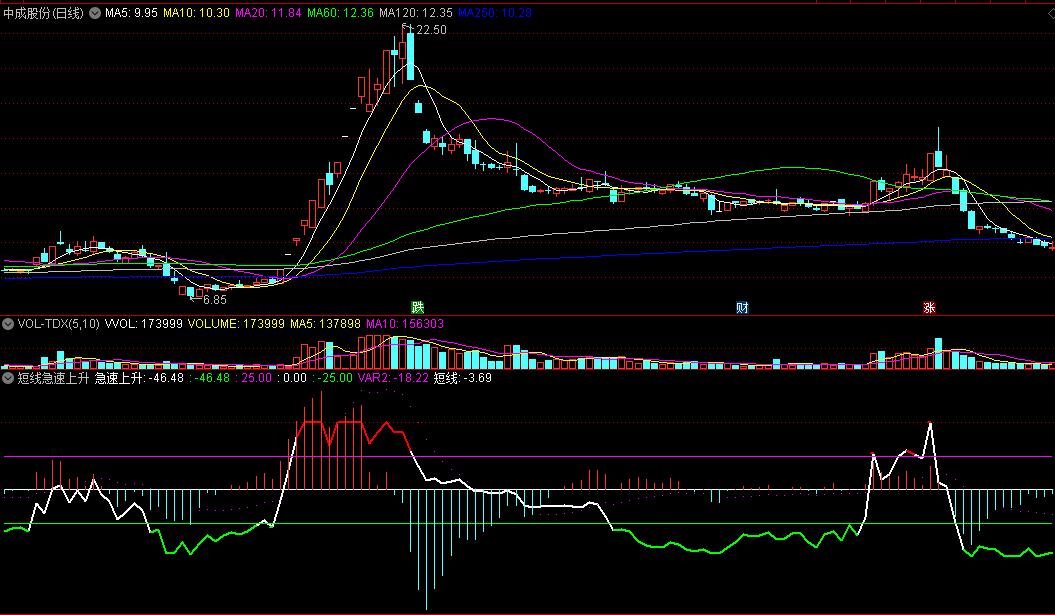Select the VVOL: 173999 value
Screen dimensions: 1055x615
pos(144,324)
